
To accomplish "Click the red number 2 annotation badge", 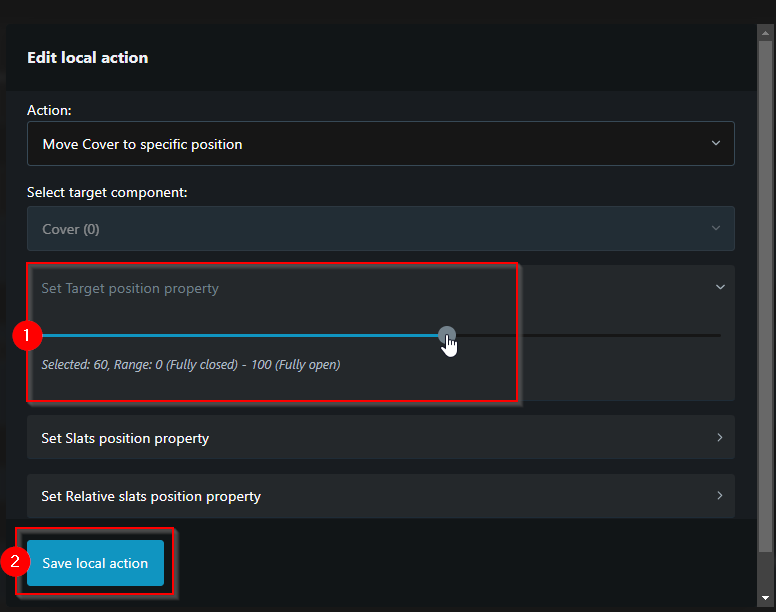I will [15, 562].
